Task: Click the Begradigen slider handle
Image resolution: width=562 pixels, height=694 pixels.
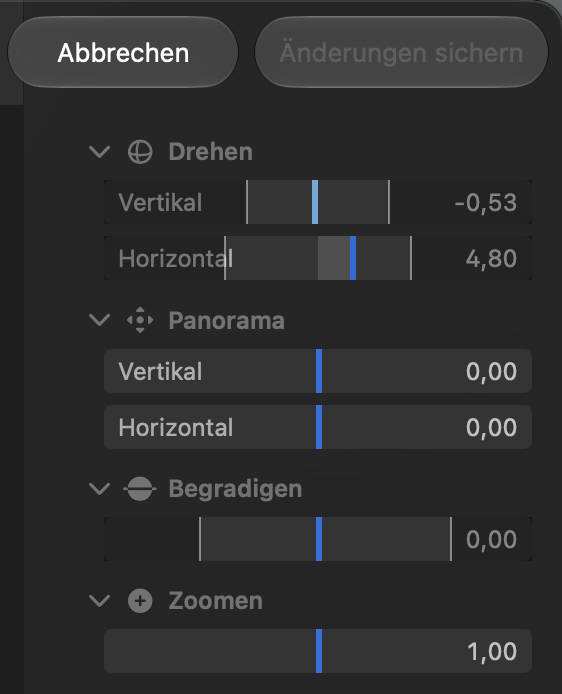Action: 319,539
